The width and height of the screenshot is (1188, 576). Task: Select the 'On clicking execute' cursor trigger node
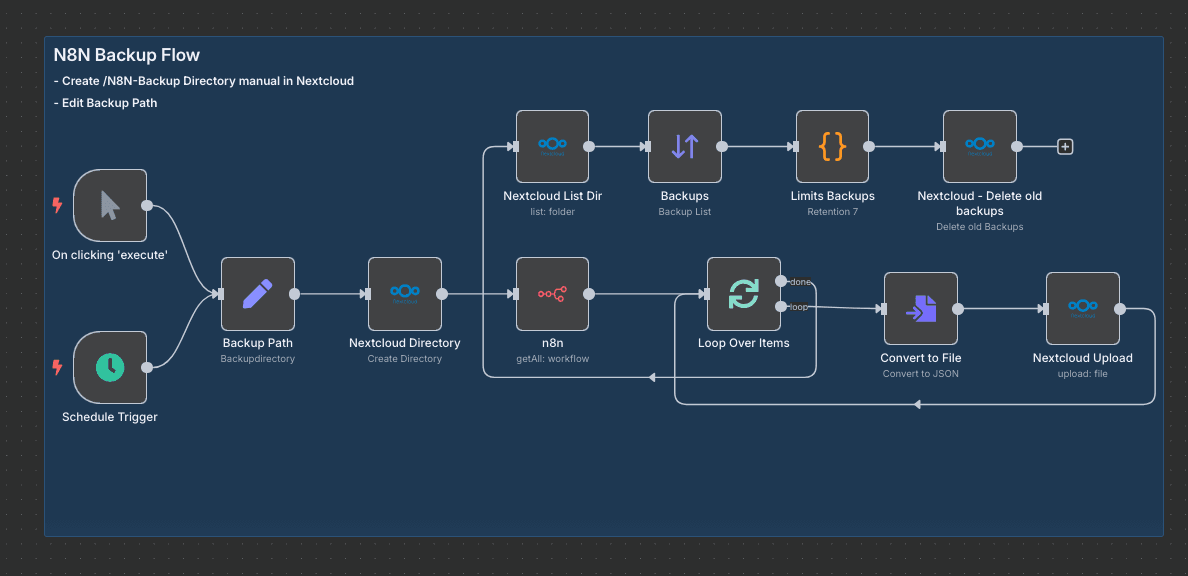click(x=110, y=205)
